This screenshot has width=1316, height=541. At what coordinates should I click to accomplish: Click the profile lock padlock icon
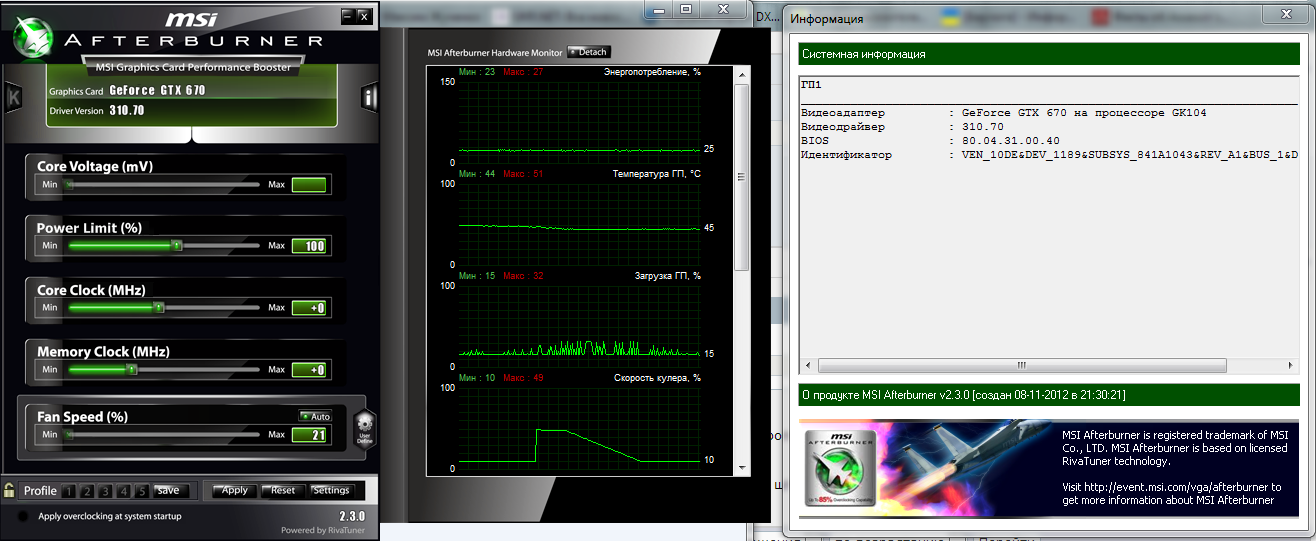click(x=9, y=490)
